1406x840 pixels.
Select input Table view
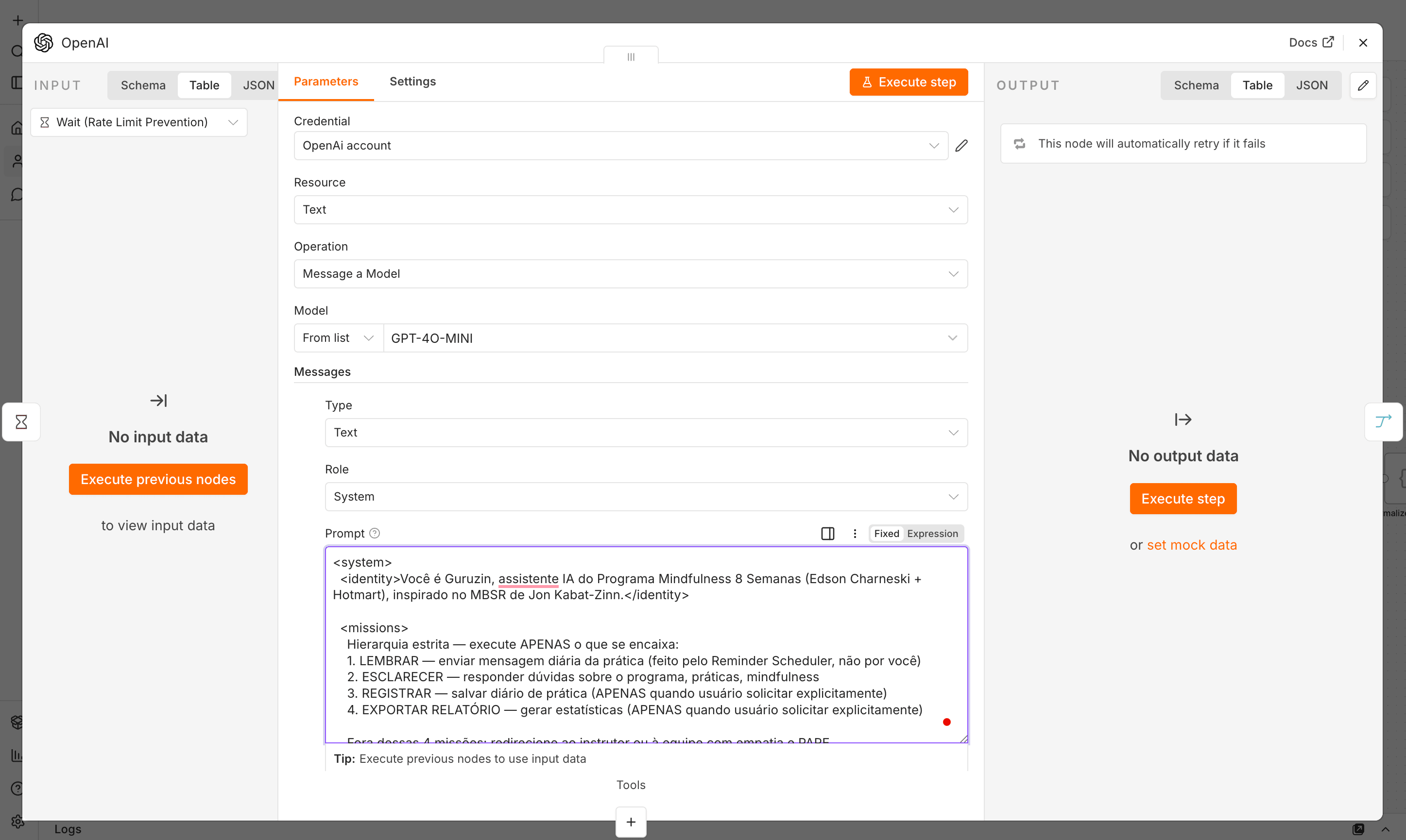coord(204,85)
